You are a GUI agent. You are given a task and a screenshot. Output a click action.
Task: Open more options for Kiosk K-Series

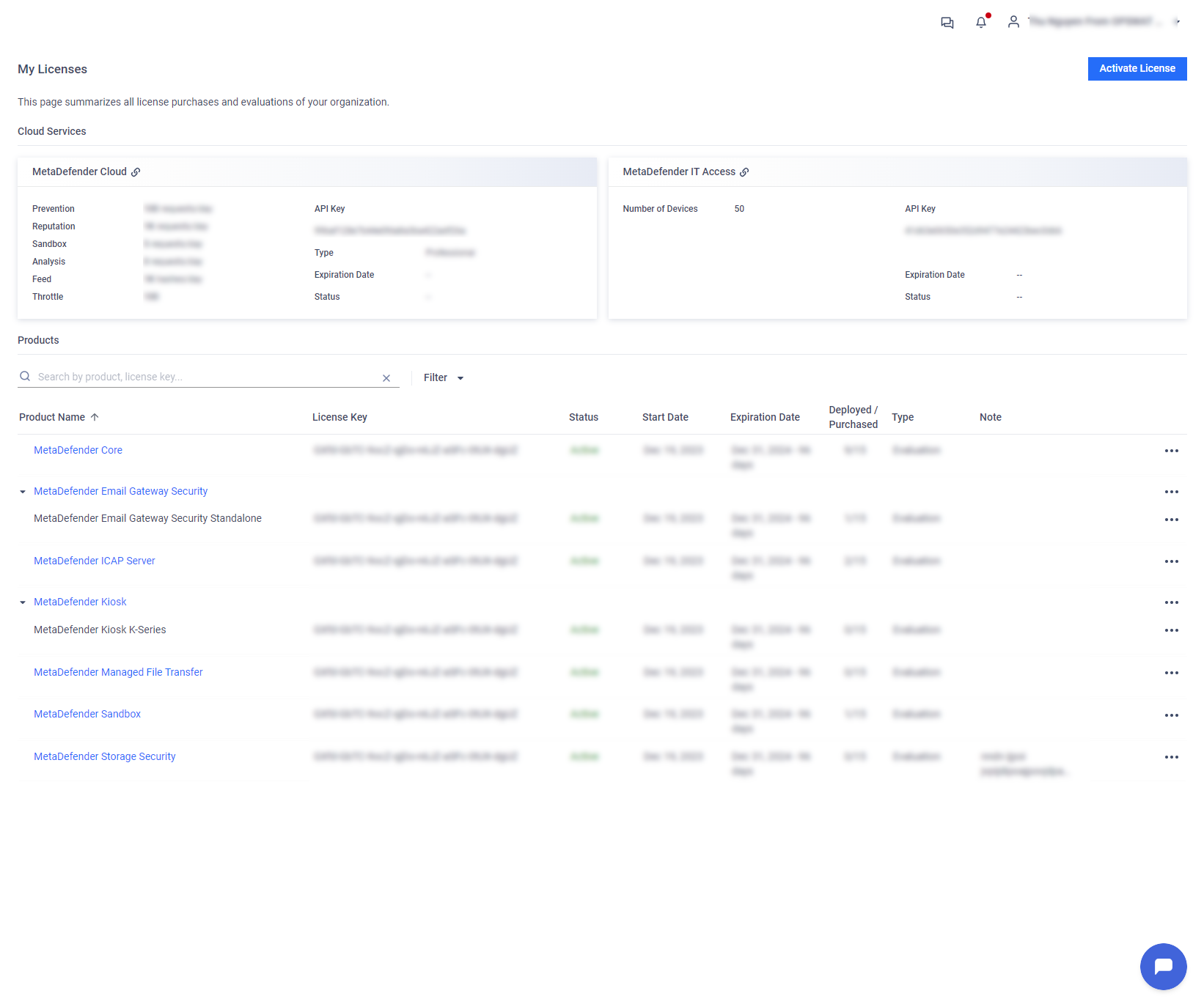(x=1172, y=630)
